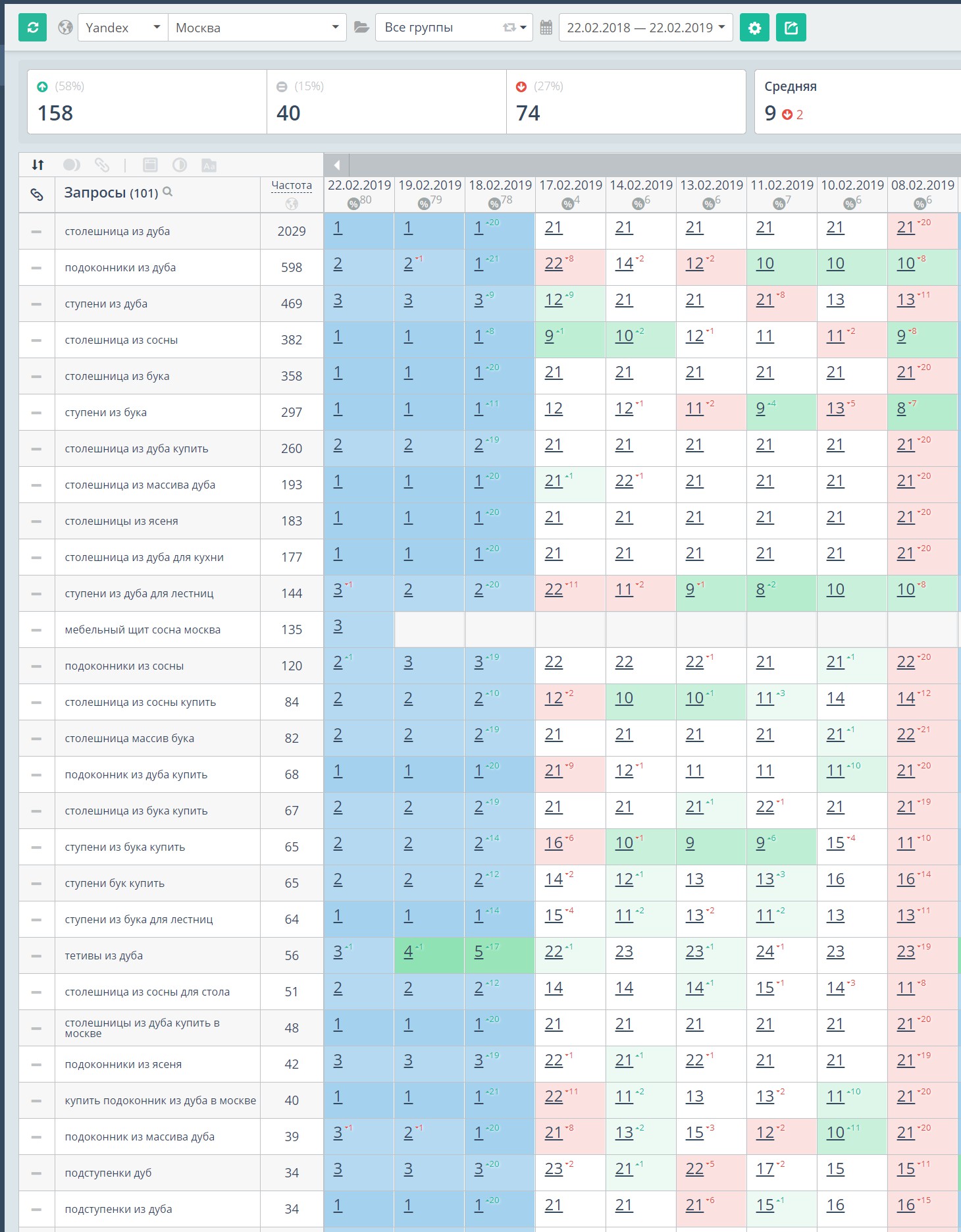The width and height of the screenshot is (961, 1232).
Task: Click the link chain icon in header column
Action: 37,194
